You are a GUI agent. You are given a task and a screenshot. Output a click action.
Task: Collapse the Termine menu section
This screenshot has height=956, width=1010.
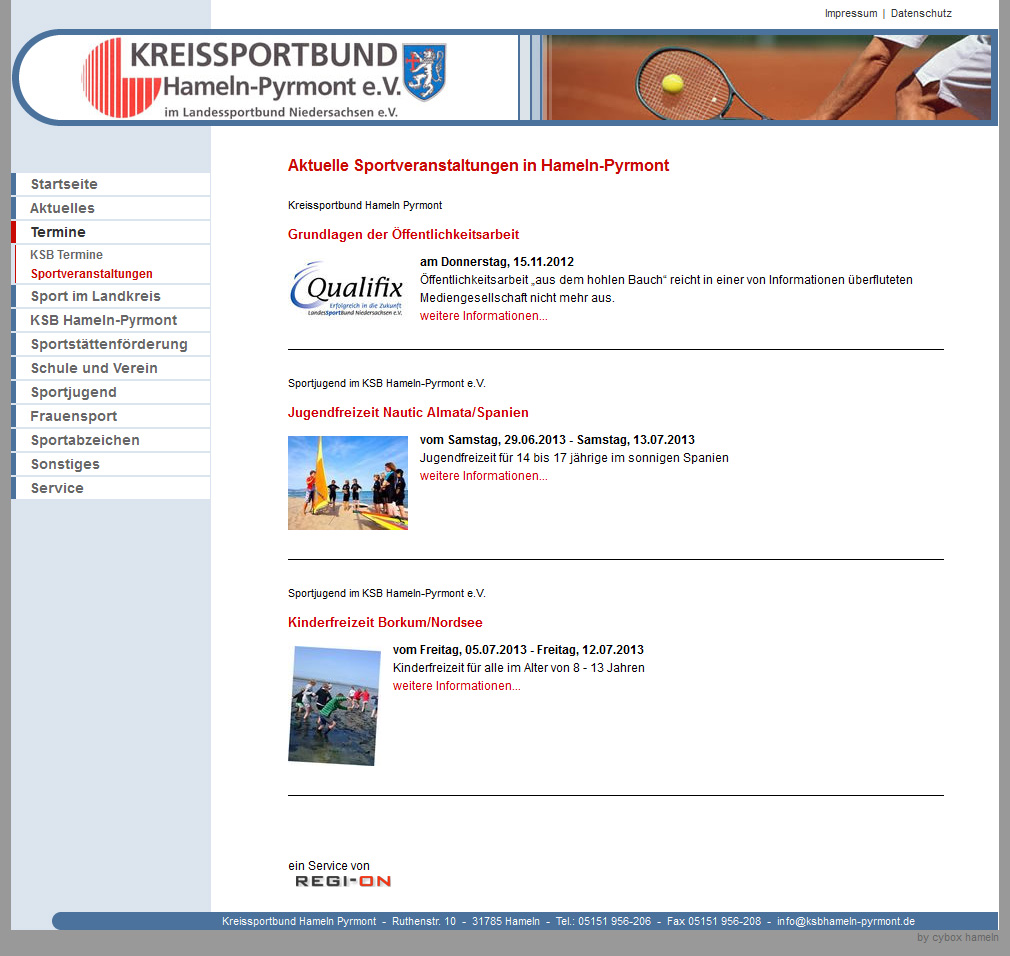click(58, 232)
